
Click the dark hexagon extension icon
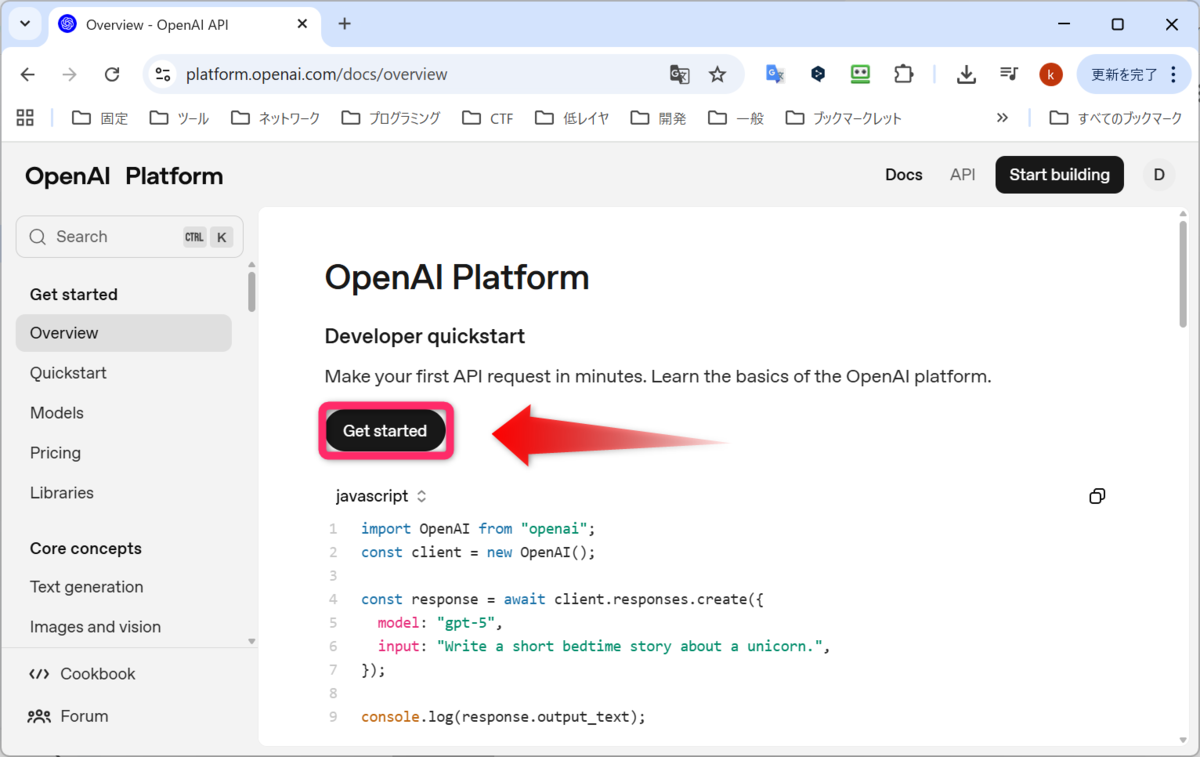(x=818, y=74)
